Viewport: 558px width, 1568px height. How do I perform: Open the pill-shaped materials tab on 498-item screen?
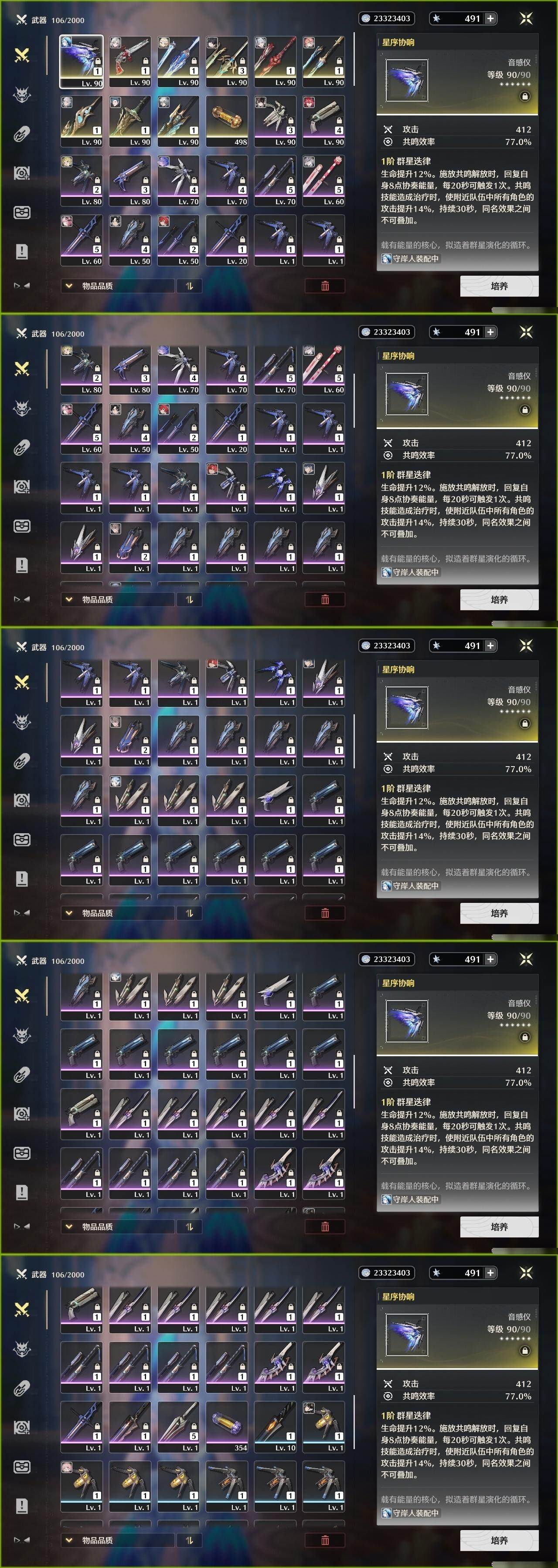tap(22, 134)
